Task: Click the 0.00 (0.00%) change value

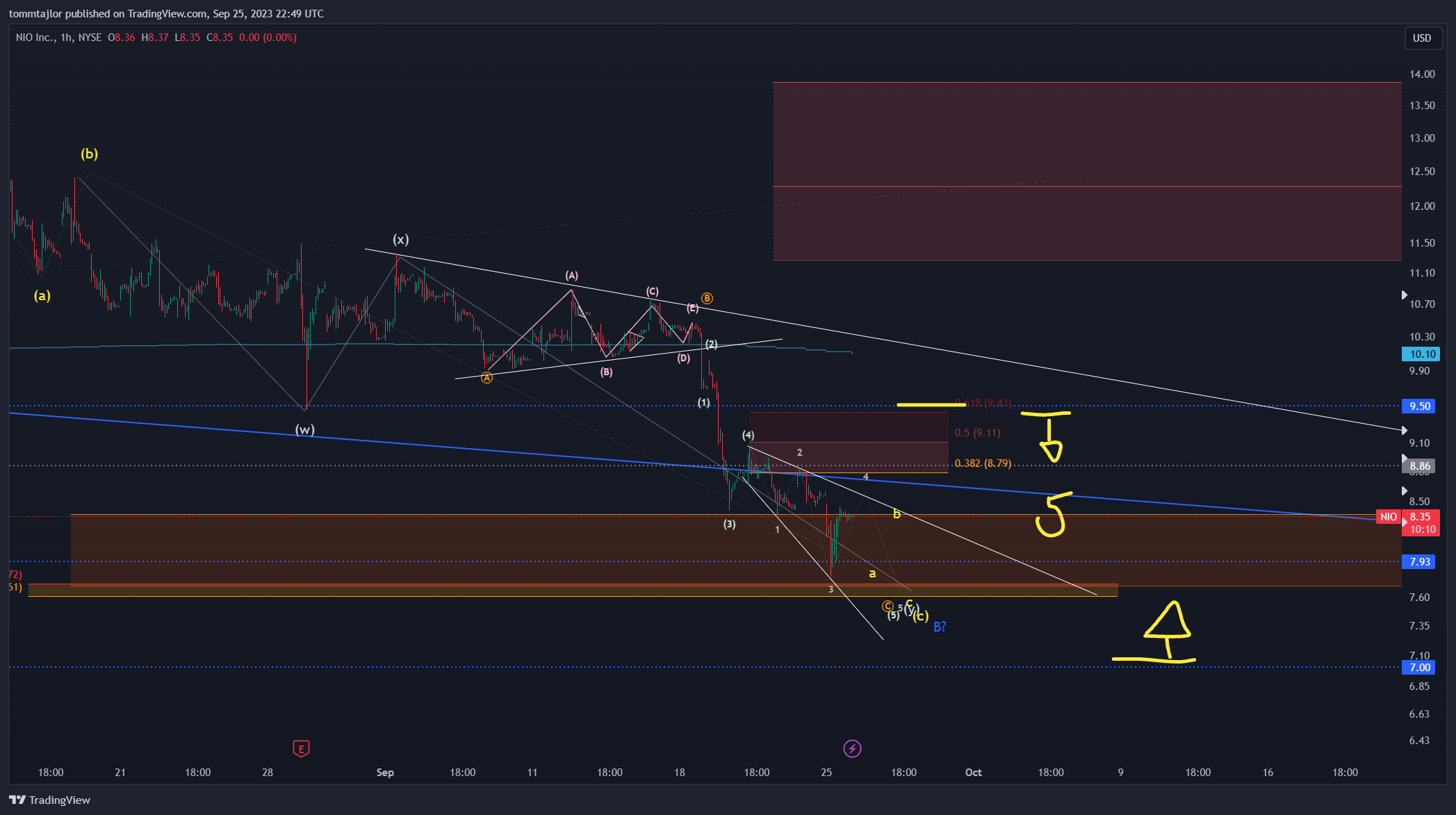Action: (268, 38)
